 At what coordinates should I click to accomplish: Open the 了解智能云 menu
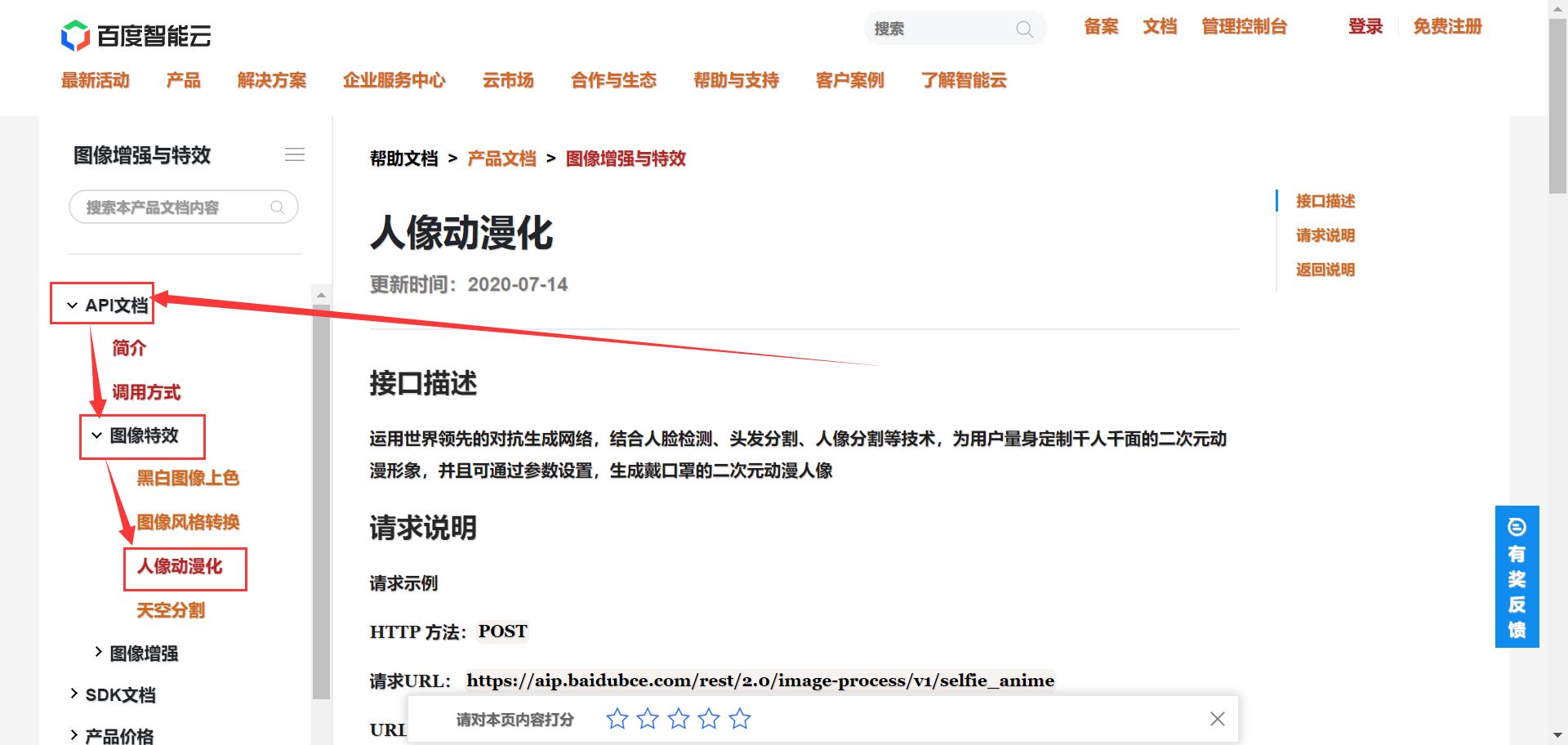964,80
